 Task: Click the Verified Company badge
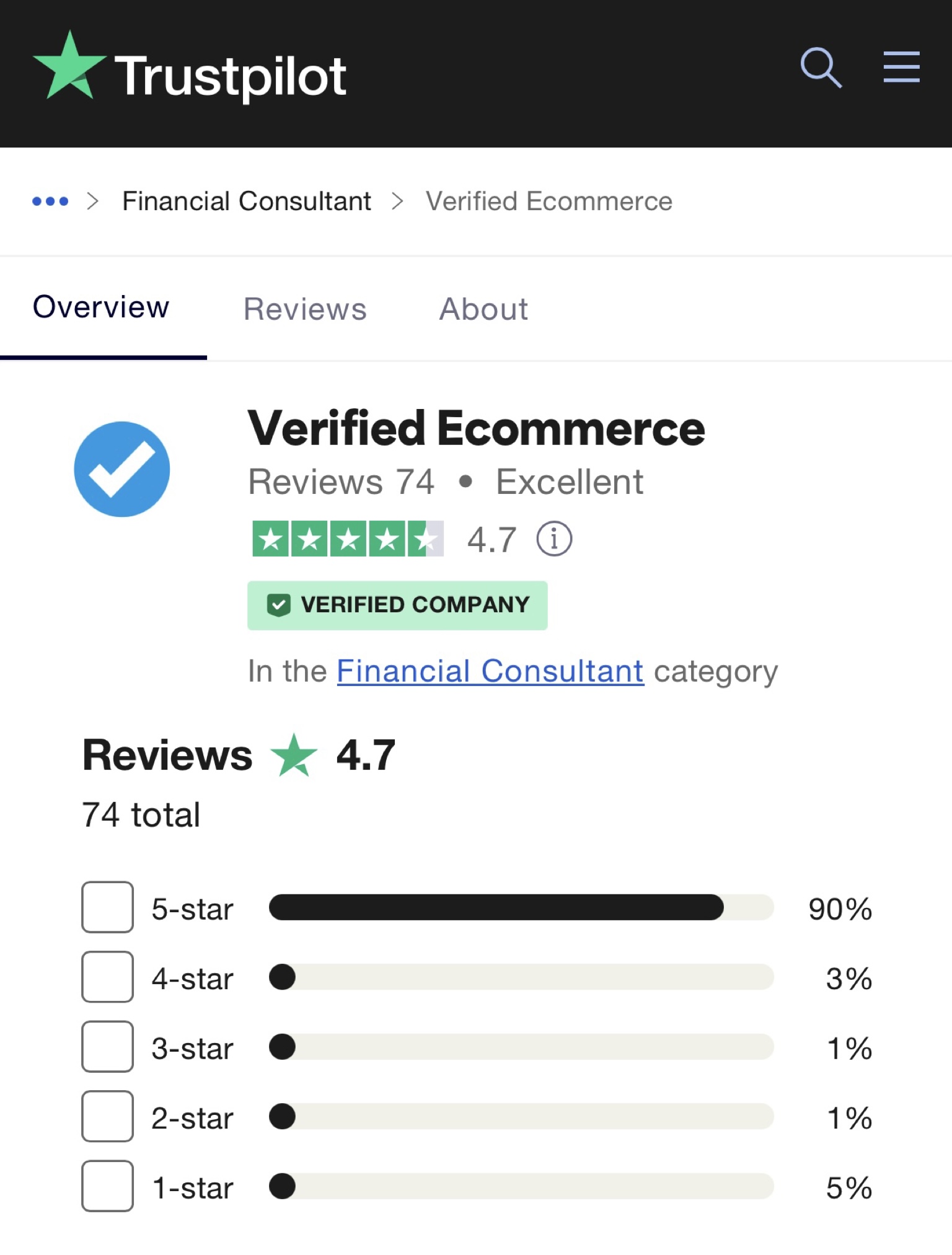point(397,605)
